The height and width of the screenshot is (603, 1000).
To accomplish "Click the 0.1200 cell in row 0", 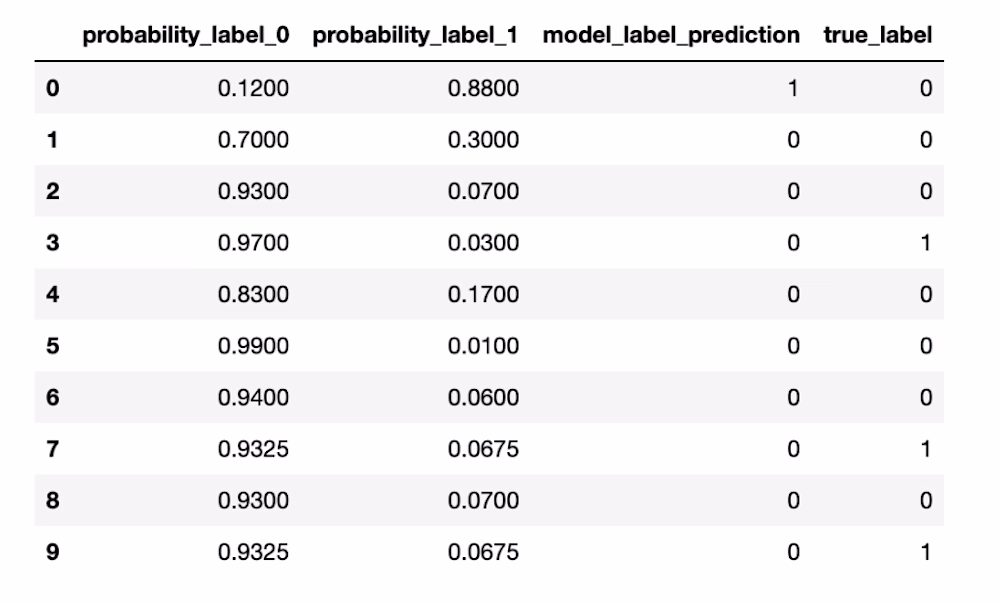I will pyautogui.click(x=253, y=88).
